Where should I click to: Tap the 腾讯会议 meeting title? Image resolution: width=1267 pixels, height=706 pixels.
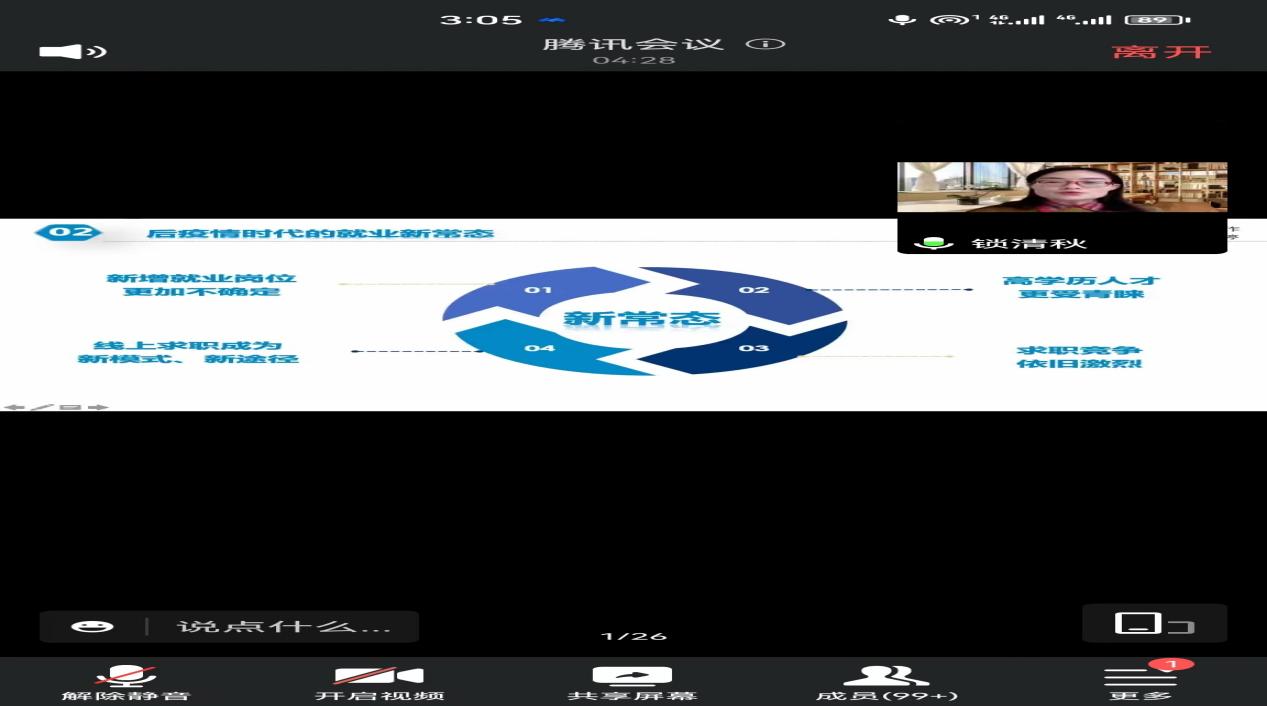[633, 44]
